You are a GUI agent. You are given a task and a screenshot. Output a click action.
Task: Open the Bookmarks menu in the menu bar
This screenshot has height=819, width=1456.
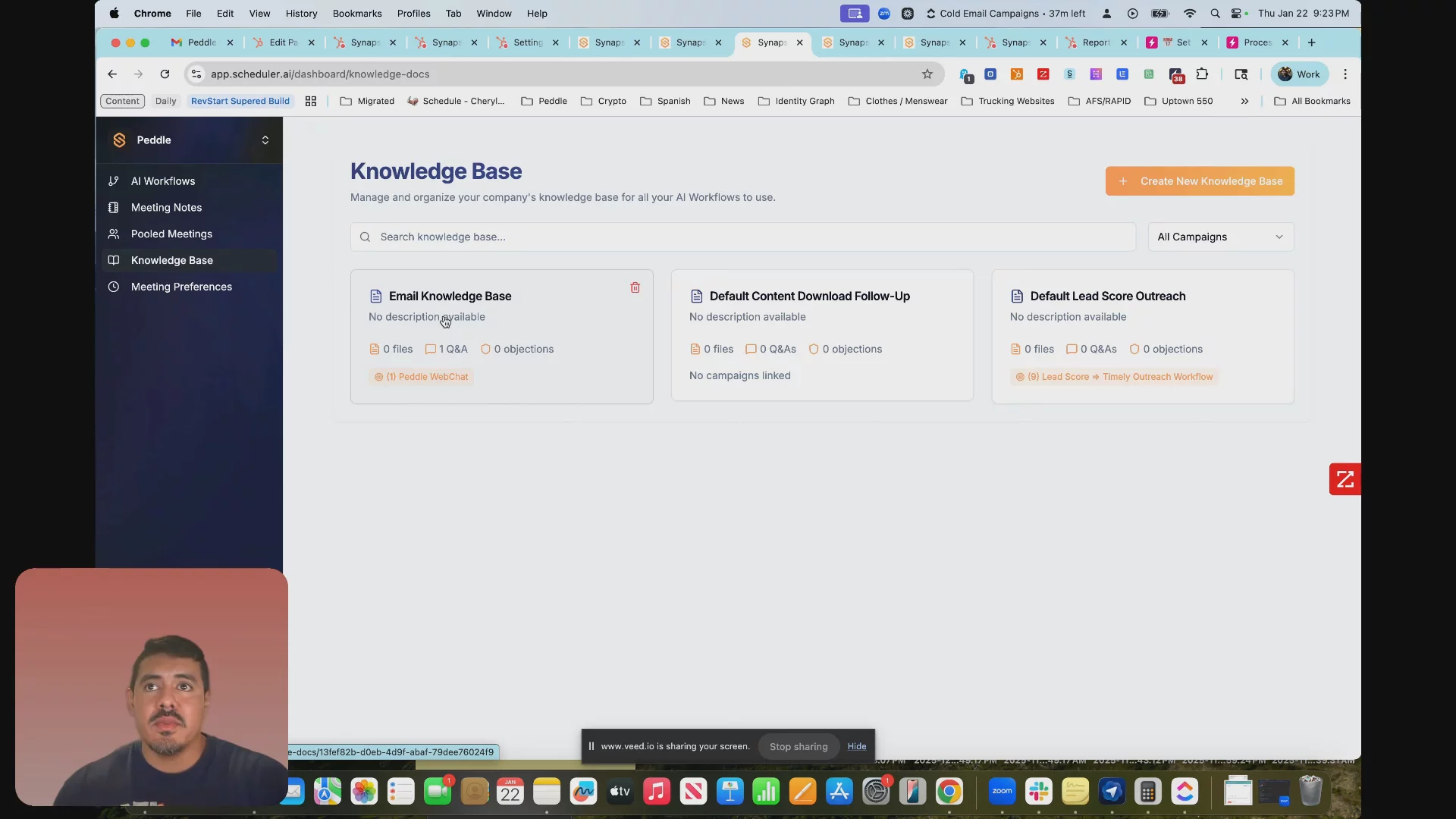[x=356, y=14]
